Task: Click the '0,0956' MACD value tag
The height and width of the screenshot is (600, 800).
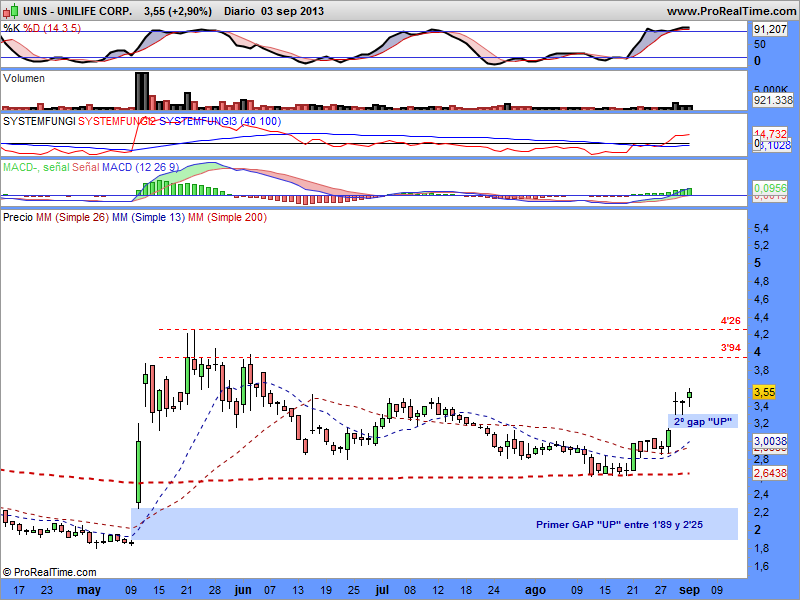Action: click(770, 188)
